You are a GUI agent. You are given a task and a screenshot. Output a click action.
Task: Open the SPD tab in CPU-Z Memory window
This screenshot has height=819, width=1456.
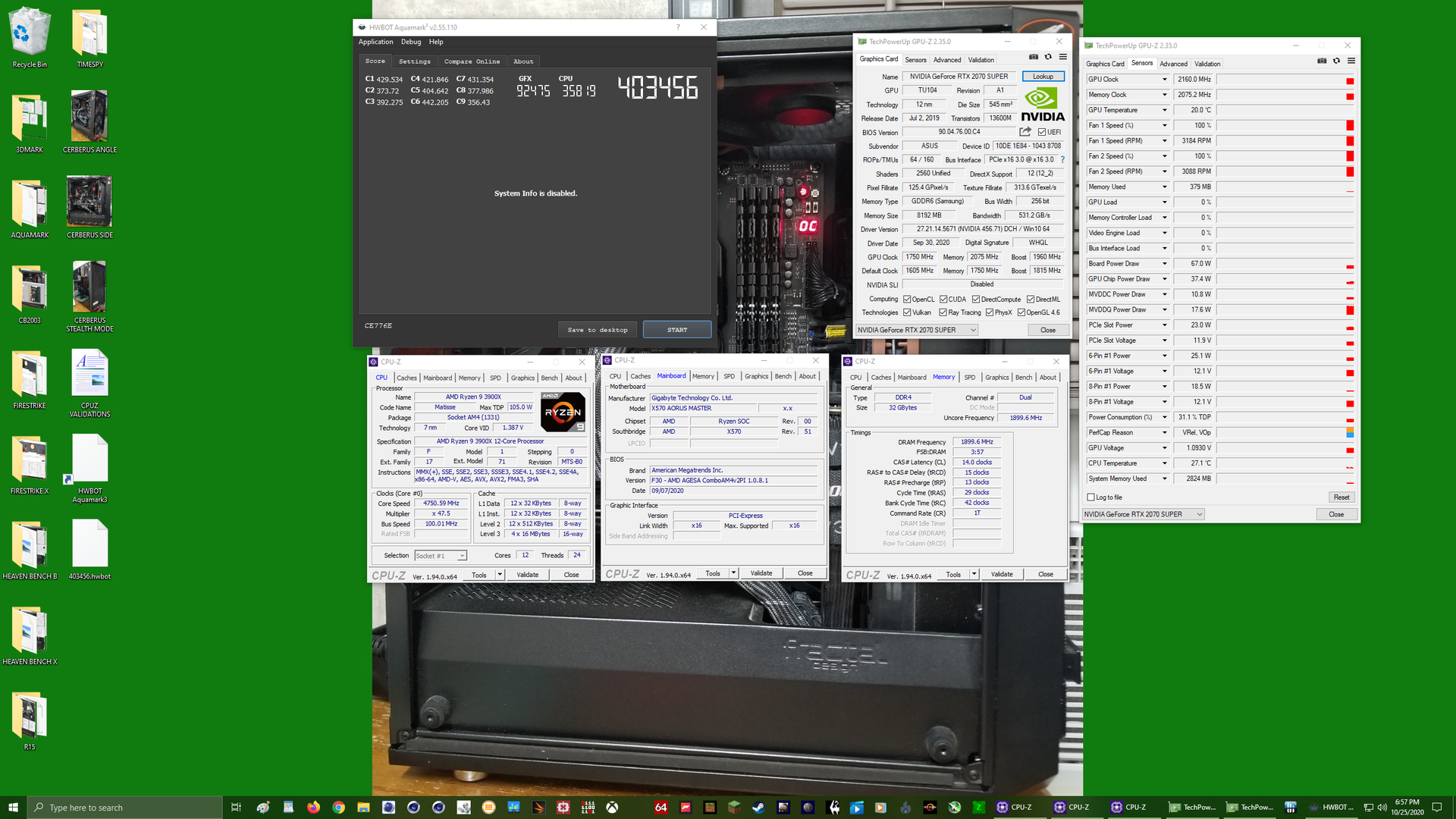(970, 377)
